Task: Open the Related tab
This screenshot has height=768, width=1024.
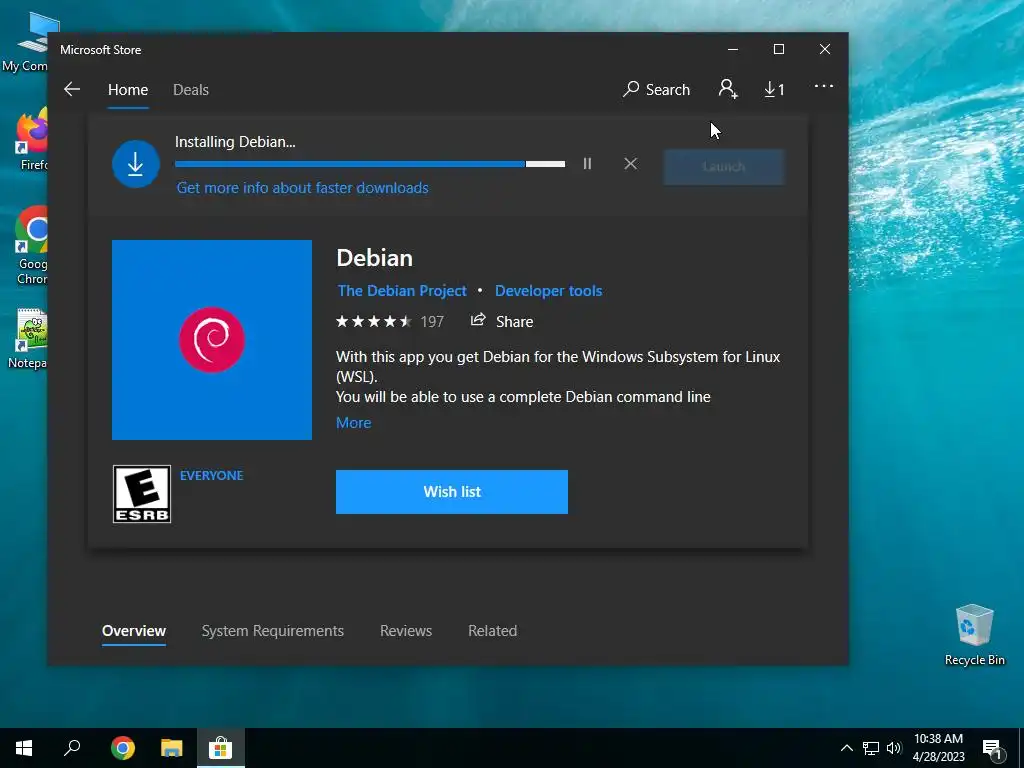Action: [x=492, y=631]
